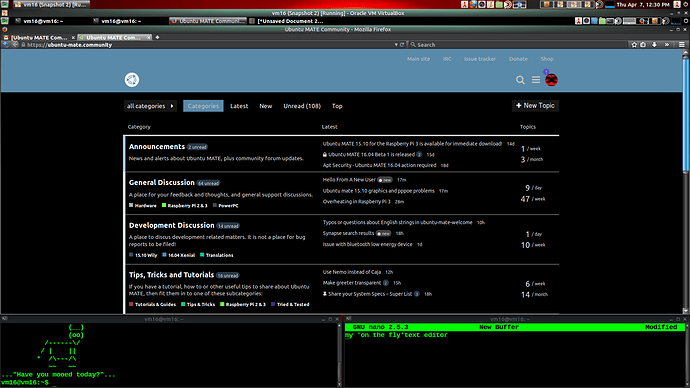Select second Ubuntu MATE Community browser tab
The width and height of the screenshot is (690, 388).
coord(114,37)
